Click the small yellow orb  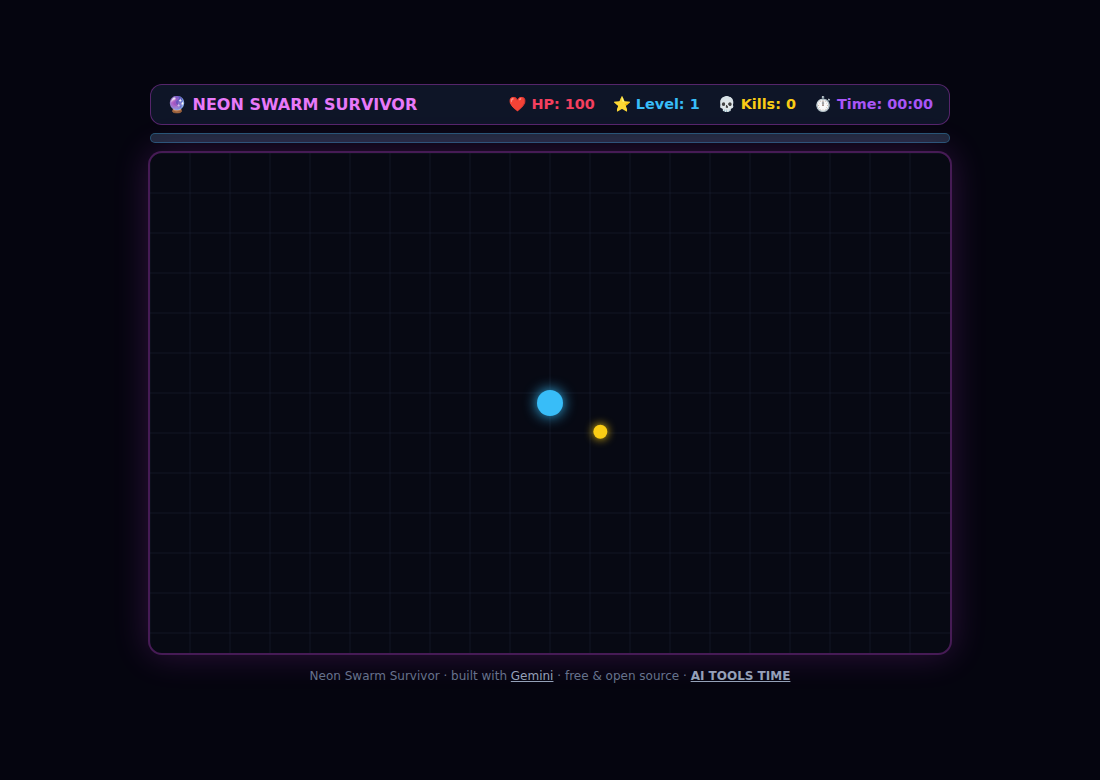point(600,431)
